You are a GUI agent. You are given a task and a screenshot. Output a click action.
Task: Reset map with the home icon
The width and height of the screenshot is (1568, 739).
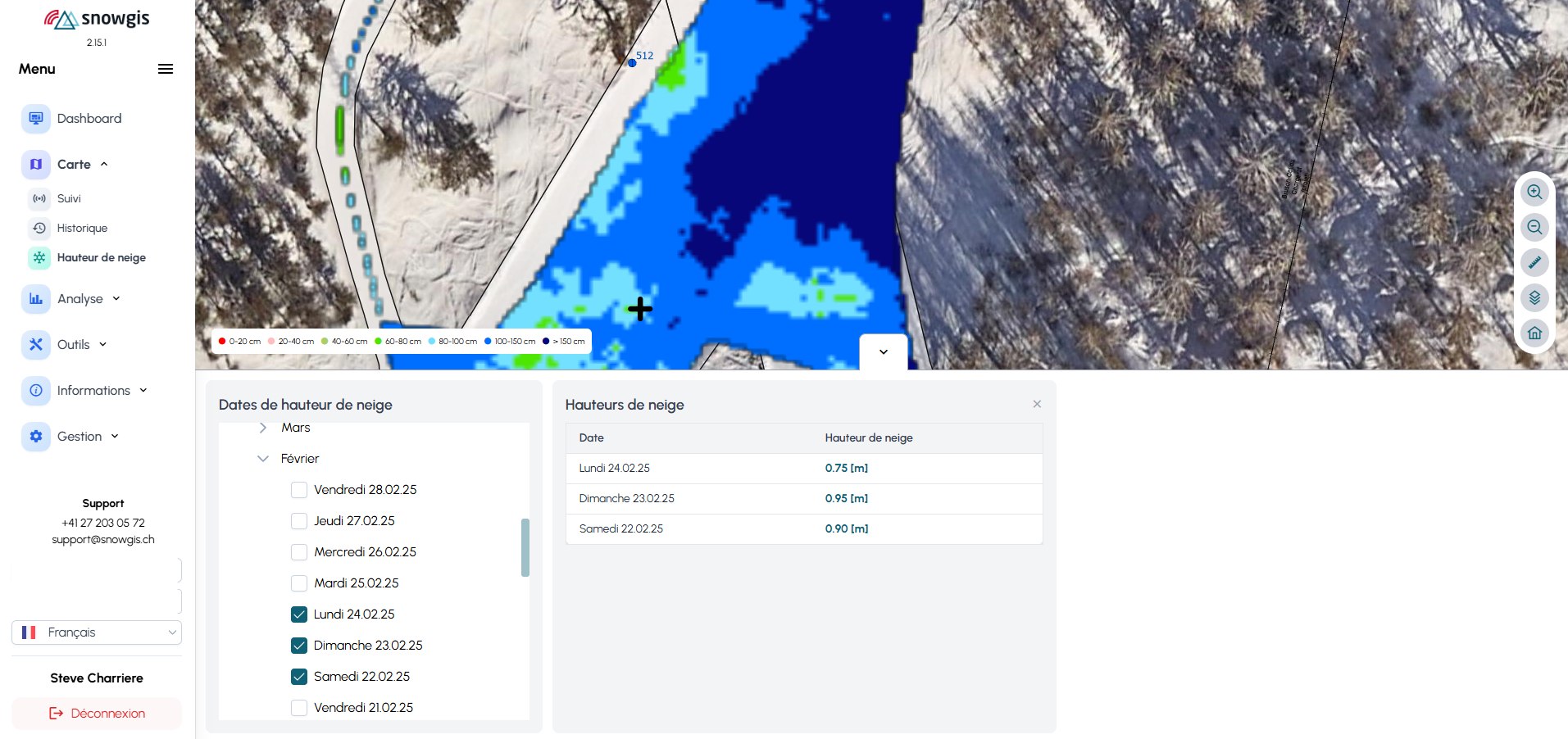click(x=1534, y=333)
